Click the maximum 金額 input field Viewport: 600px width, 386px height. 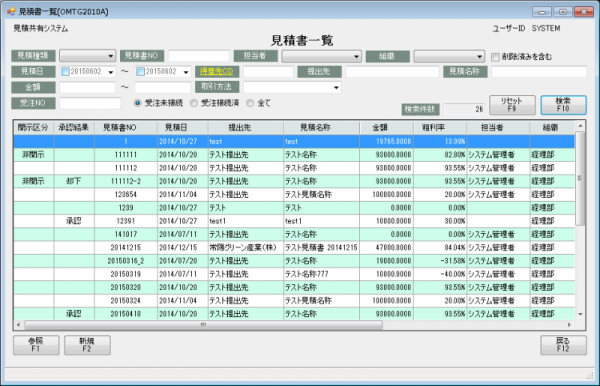162,87
